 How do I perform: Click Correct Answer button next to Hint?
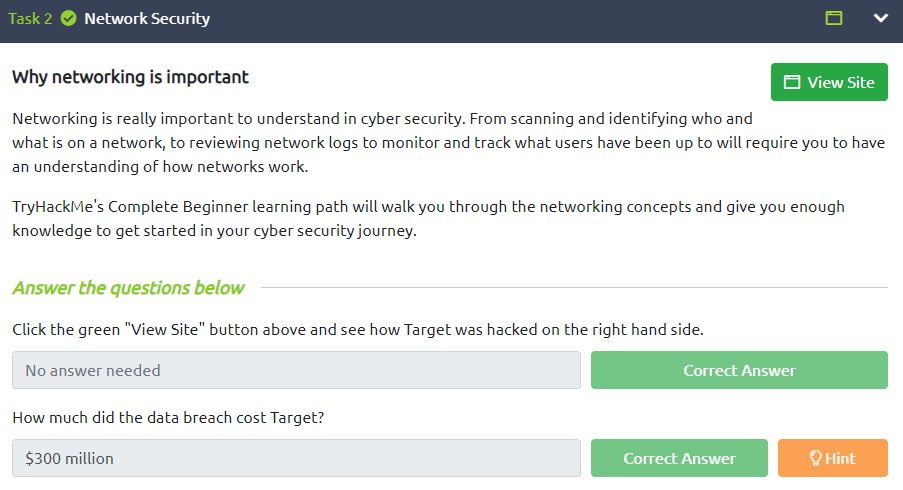click(x=679, y=458)
